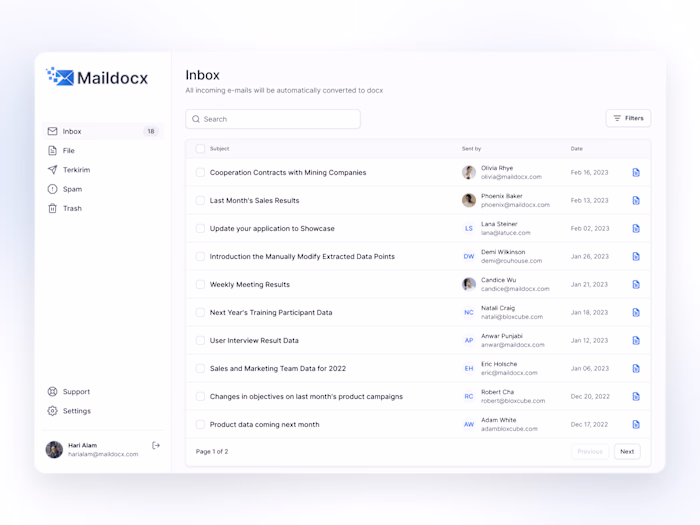Click Olivia Rhye's avatar photo
This screenshot has height=525, width=700.
(x=469, y=172)
